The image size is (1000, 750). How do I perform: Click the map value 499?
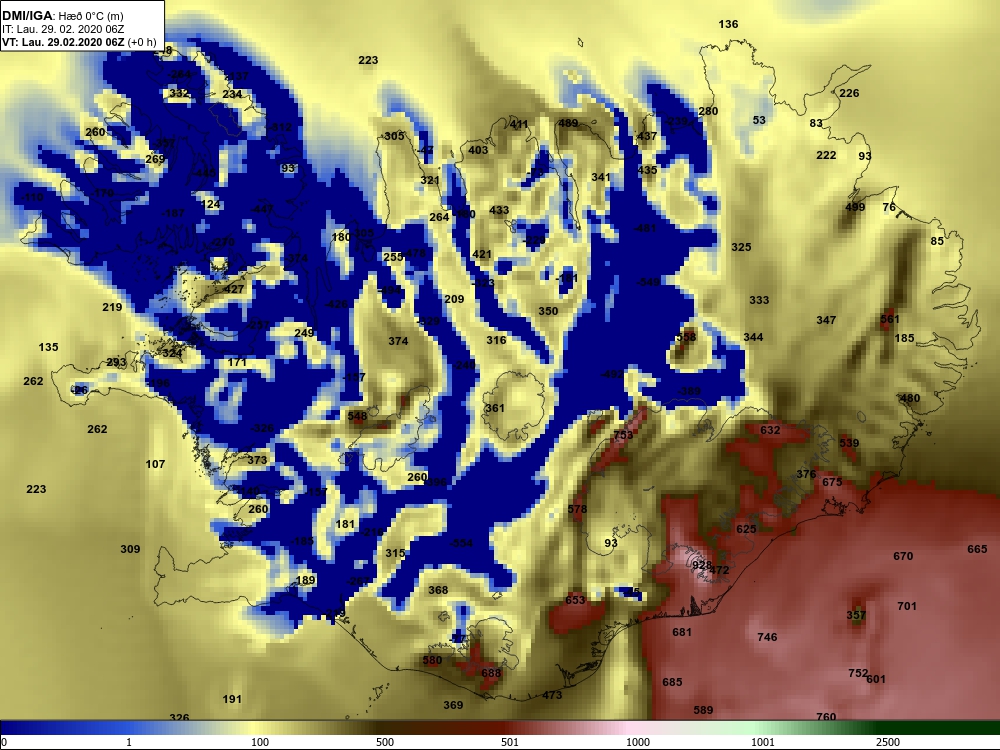tap(855, 207)
